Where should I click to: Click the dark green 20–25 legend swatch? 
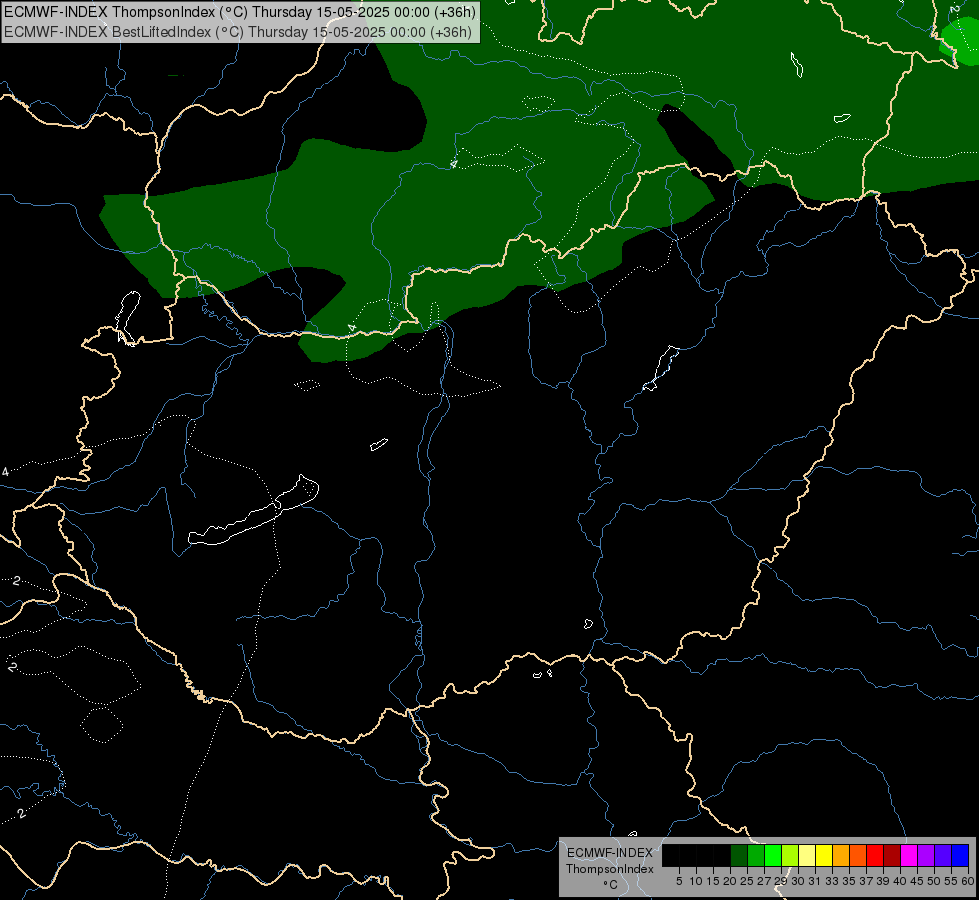click(x=739, y=855)
